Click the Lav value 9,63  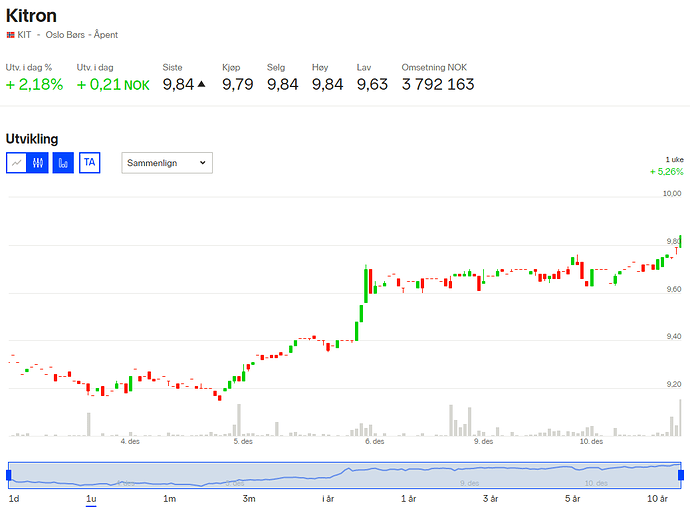coord(372,85)
